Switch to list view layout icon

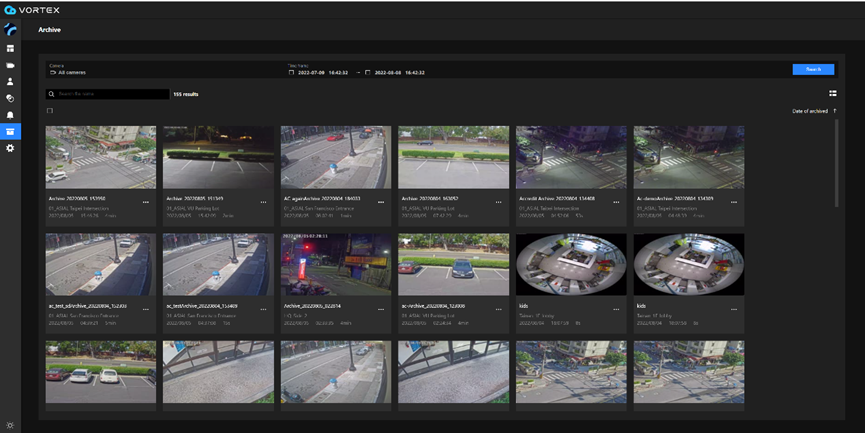coord(832,94)
